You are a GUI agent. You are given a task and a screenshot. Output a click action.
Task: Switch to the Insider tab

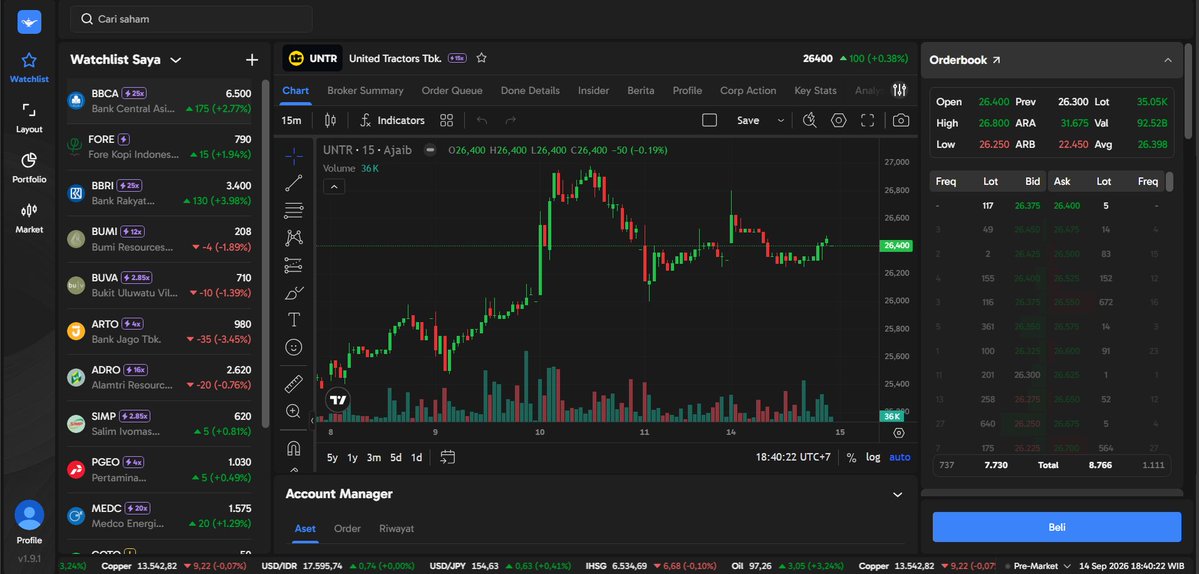(x=593, y=90)
